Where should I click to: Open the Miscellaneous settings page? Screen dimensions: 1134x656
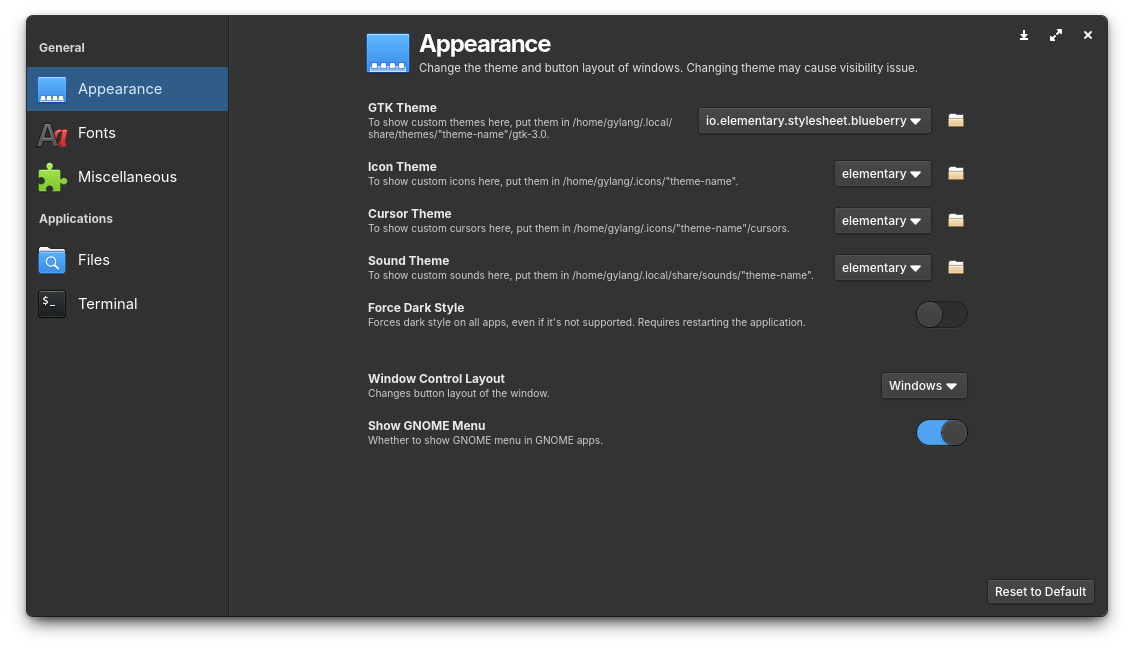[x=127, y=177]
